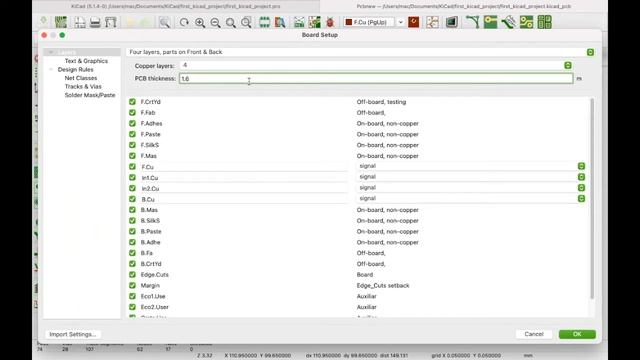This screenshot has height=360, width=640.
Task: Toggle the B.Mas layer checkbox
Action: (x=132, y=210)
